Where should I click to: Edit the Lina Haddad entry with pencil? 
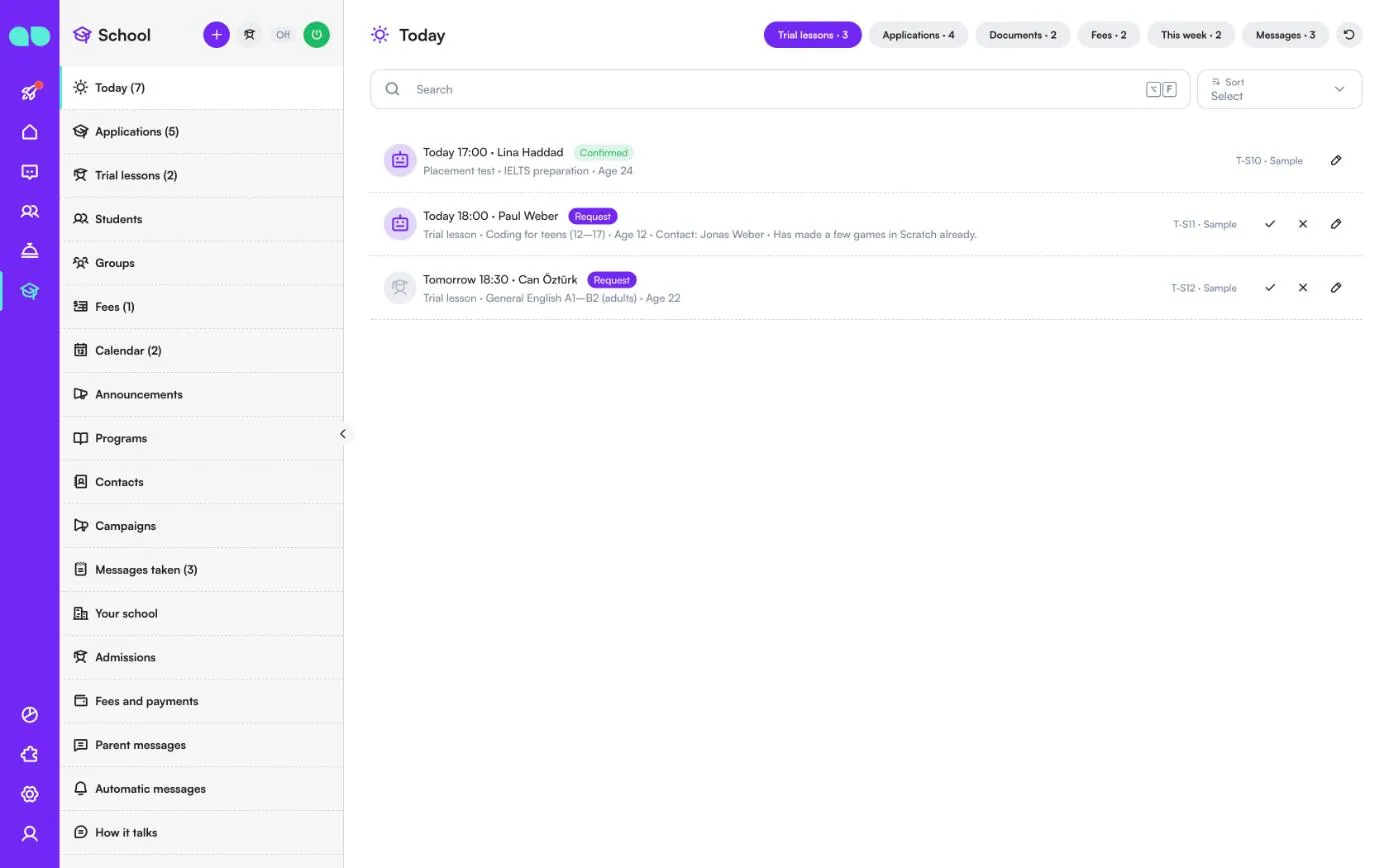(1336, 160)
